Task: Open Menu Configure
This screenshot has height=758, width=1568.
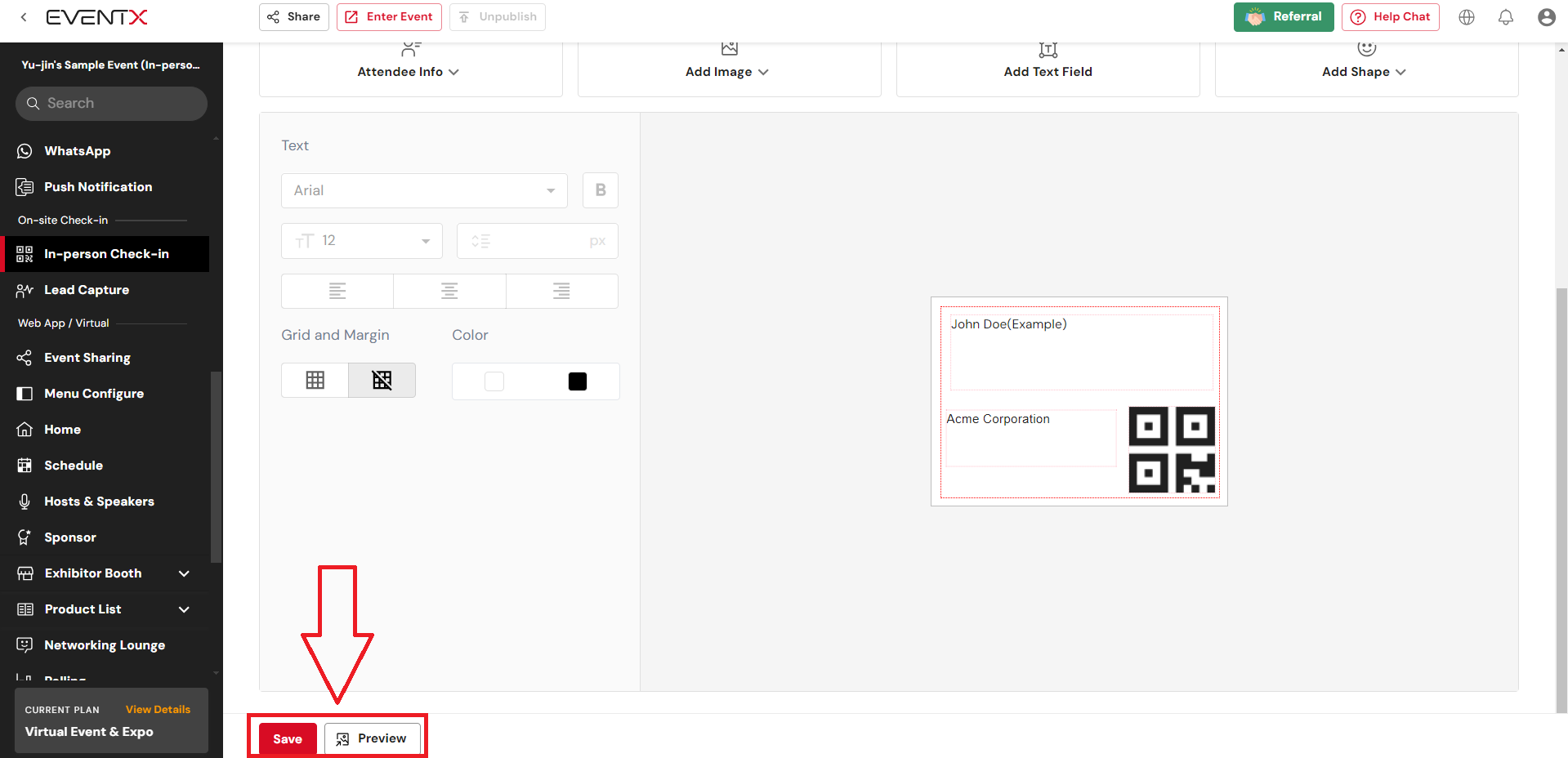Action: [x=94, y=394]
